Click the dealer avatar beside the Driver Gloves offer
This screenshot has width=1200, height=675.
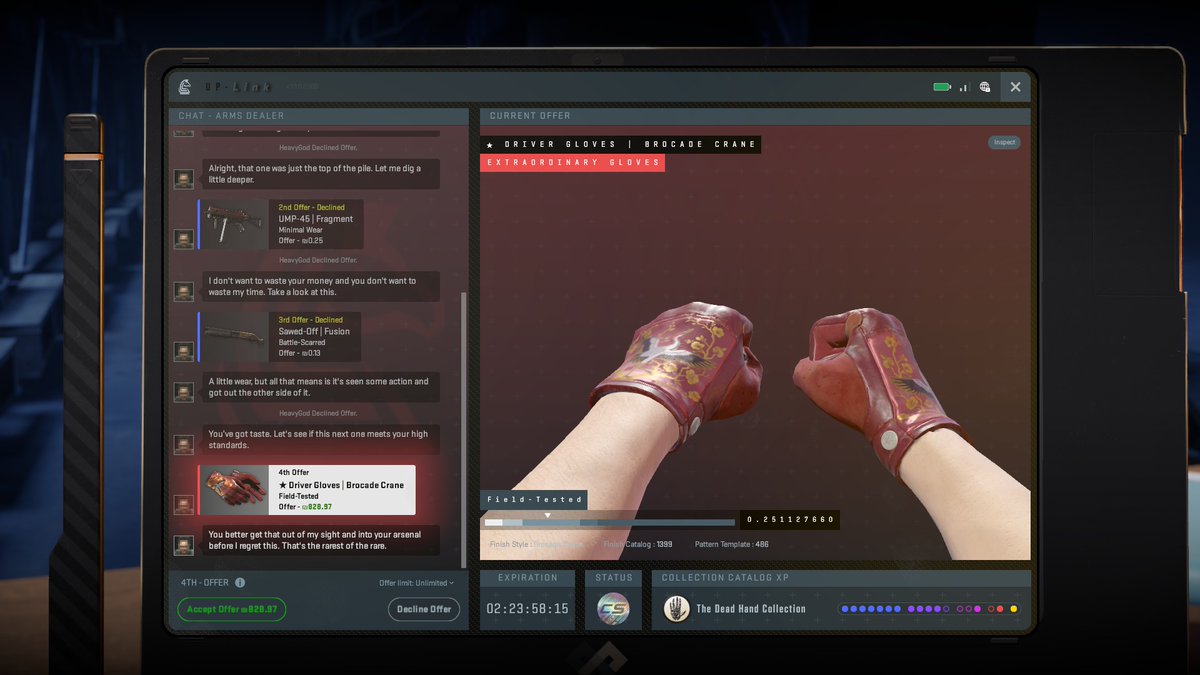[184, 505]
